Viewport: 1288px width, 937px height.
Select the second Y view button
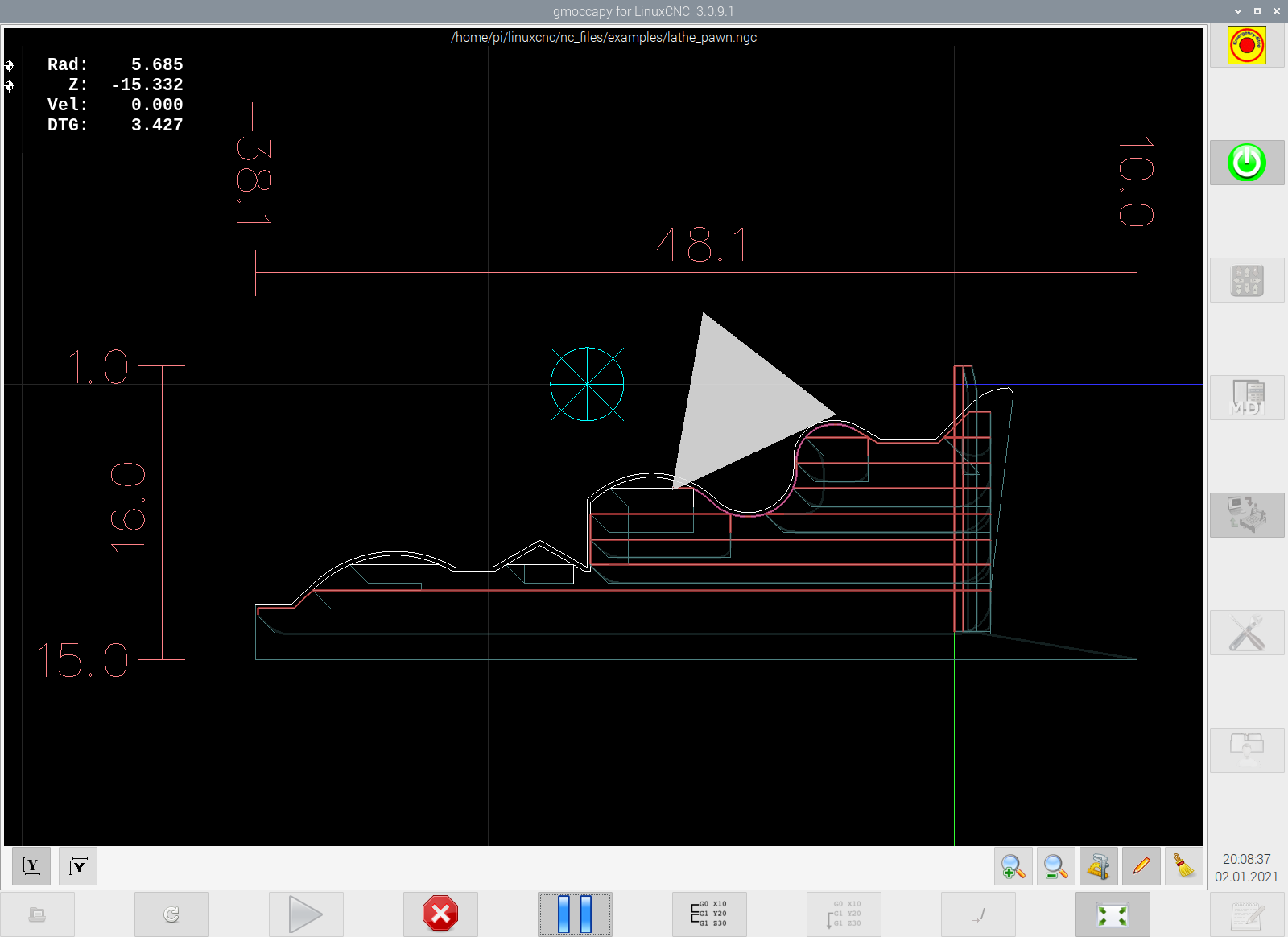78,866
